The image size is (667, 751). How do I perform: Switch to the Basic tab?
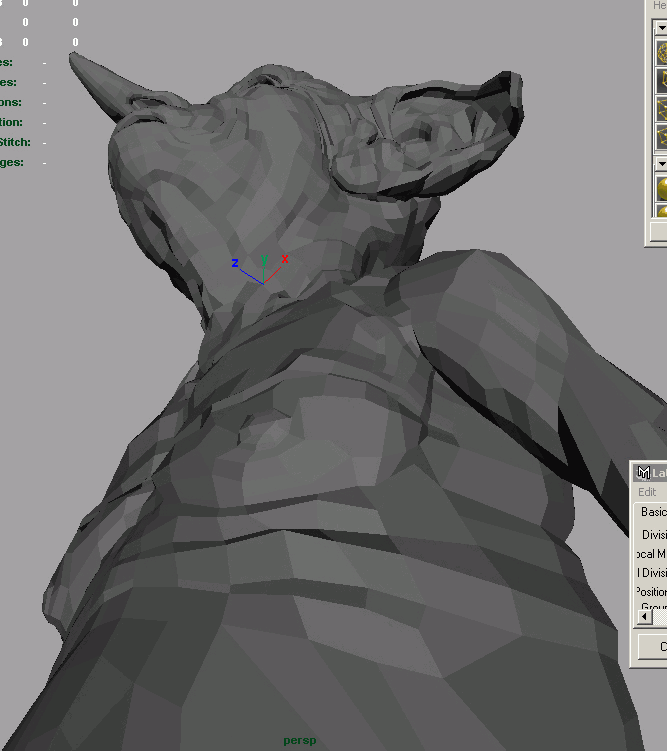click(653, 512)
